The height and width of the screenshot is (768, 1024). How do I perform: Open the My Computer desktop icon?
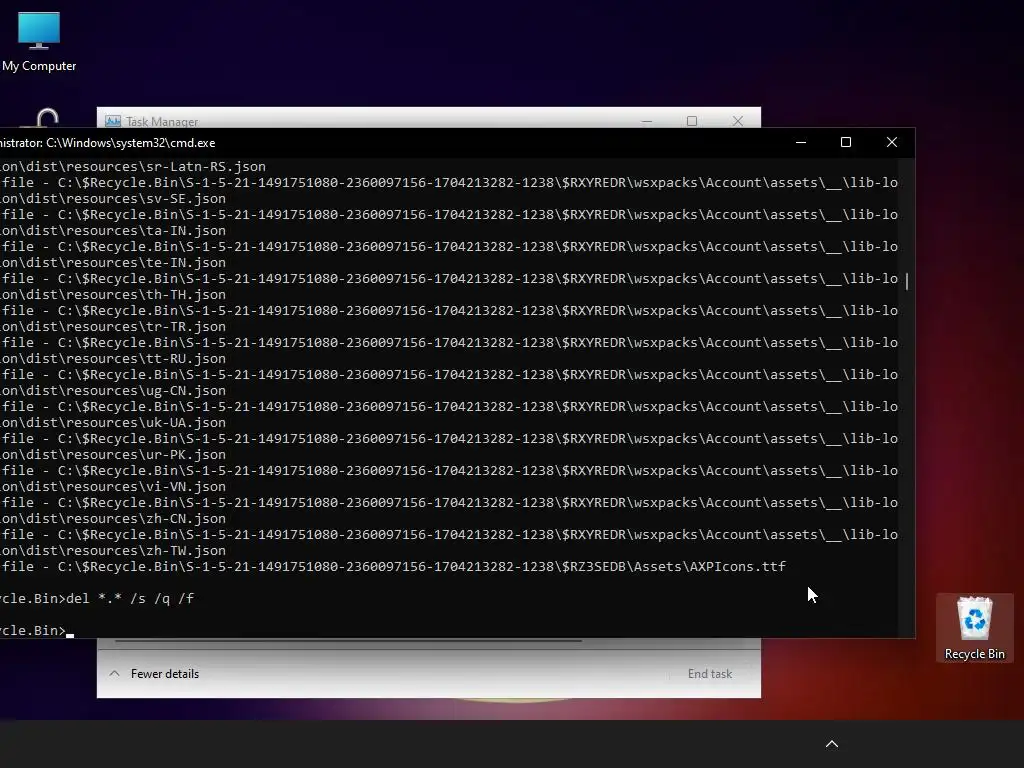[39, 42]
